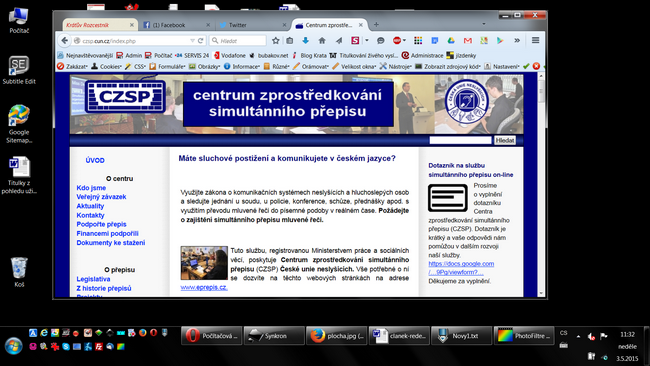Image resolution: width=650 pixels, height=366 pixels.
Task: Open the Obrázky developer toolbar dropdown
Action: click(x=204, y=66)
